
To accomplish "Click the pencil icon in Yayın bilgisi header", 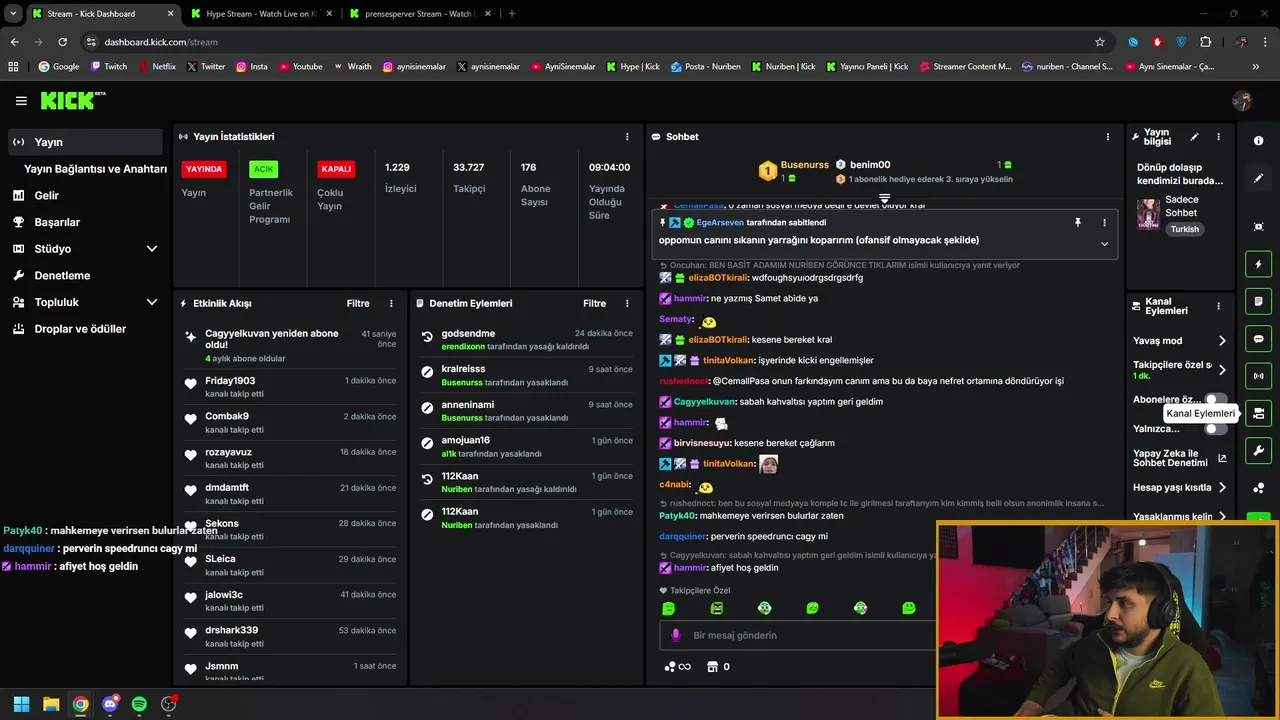I will tap(1194, 137).
